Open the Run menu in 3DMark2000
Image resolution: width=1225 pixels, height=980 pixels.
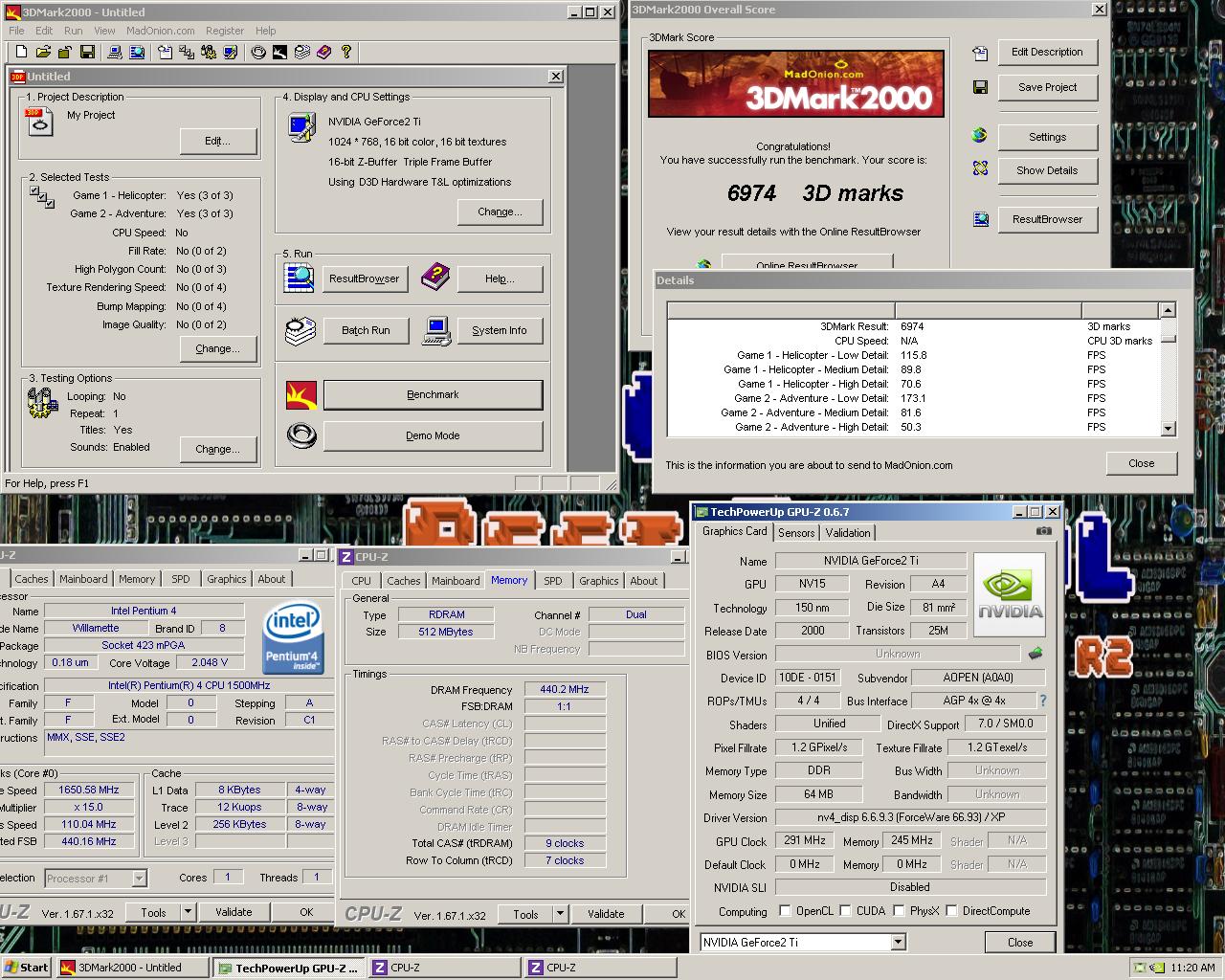(73, 31)
